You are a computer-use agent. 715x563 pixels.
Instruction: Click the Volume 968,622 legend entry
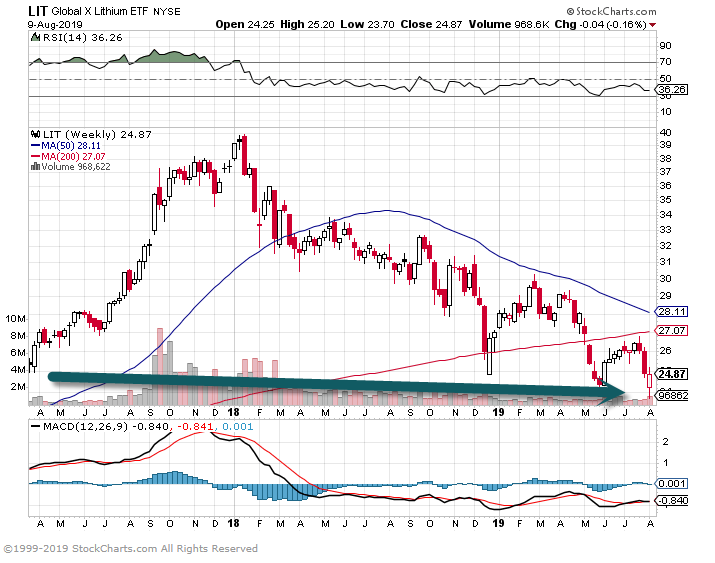click(x=76, y=167)
